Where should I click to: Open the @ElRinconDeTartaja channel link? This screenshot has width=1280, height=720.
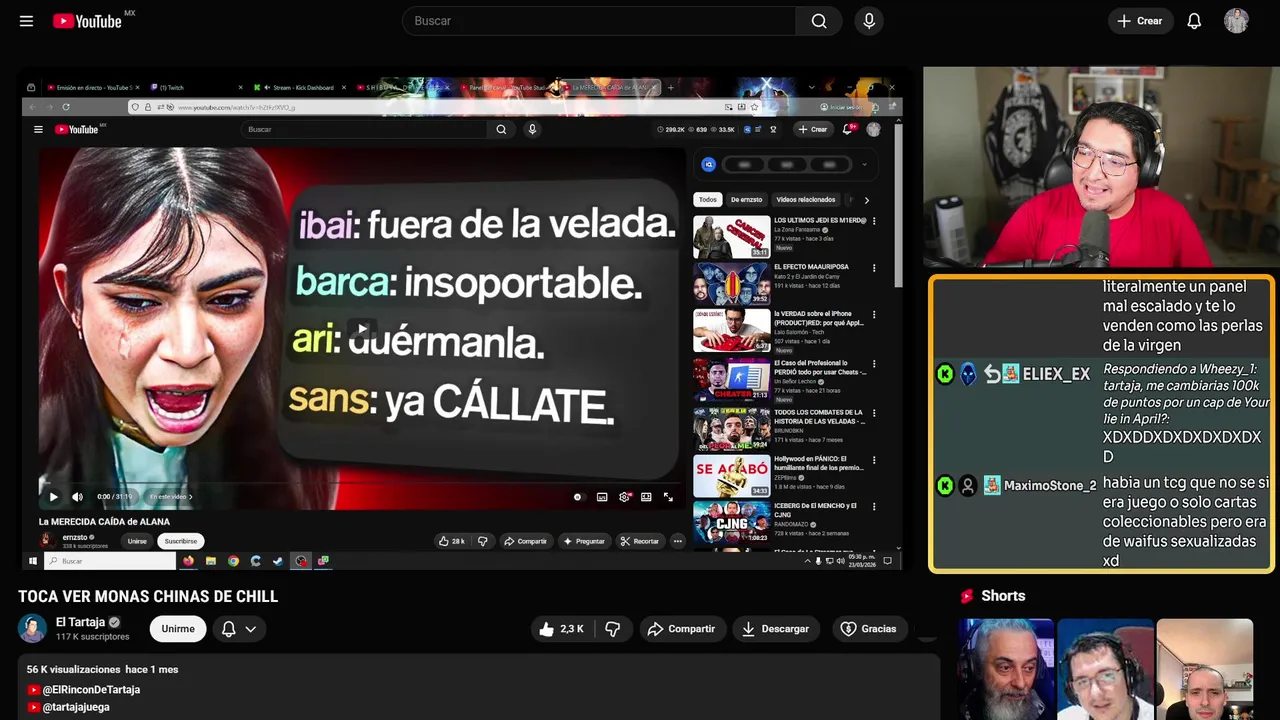(x=91, y=690)
